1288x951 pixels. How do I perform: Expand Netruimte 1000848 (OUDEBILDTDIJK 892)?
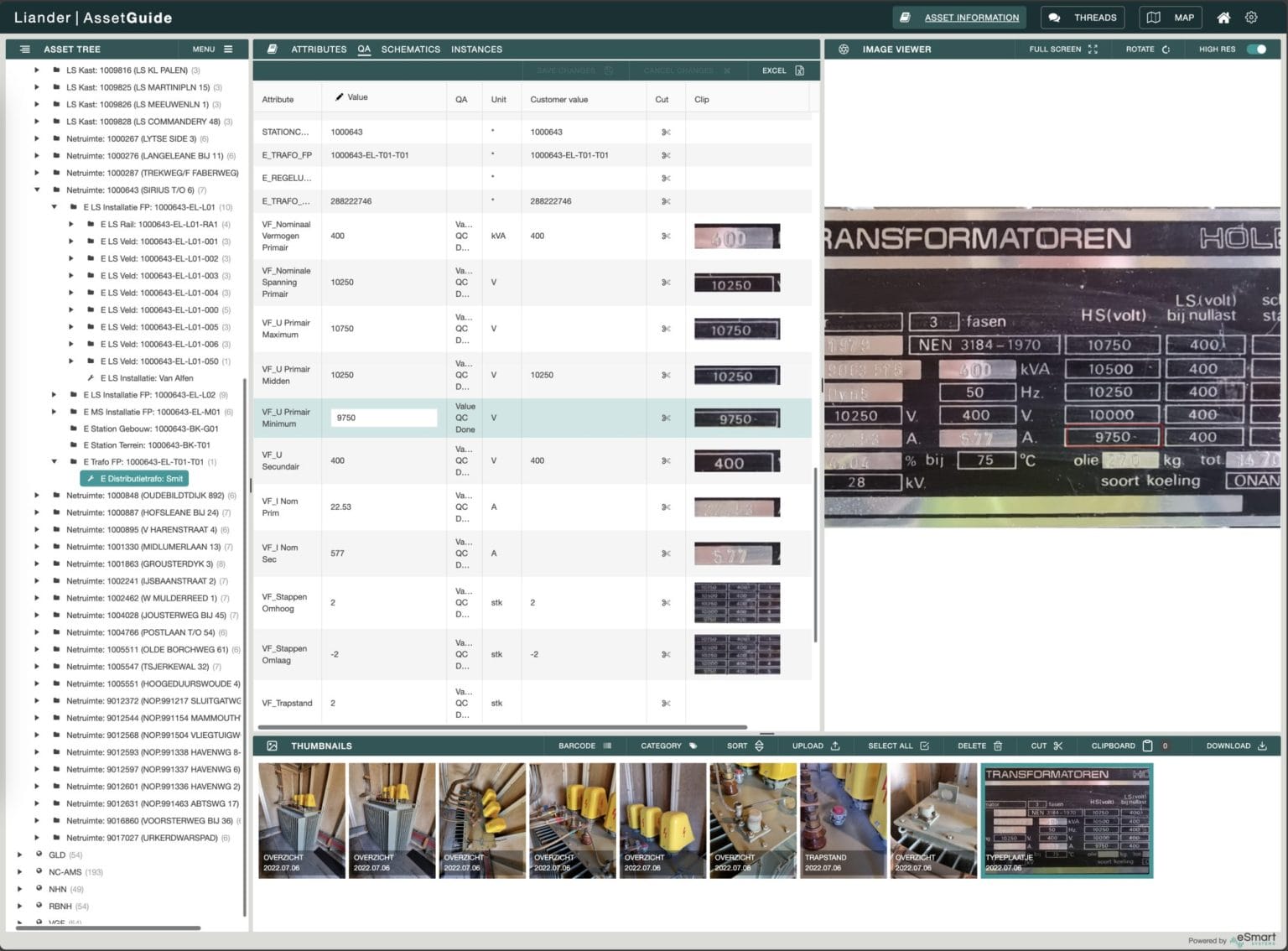37,495
